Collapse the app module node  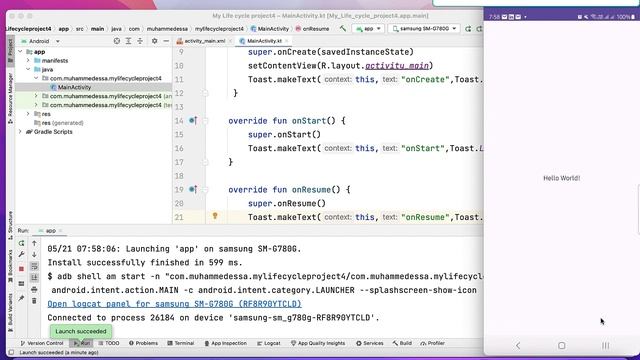tap(20, 52)
